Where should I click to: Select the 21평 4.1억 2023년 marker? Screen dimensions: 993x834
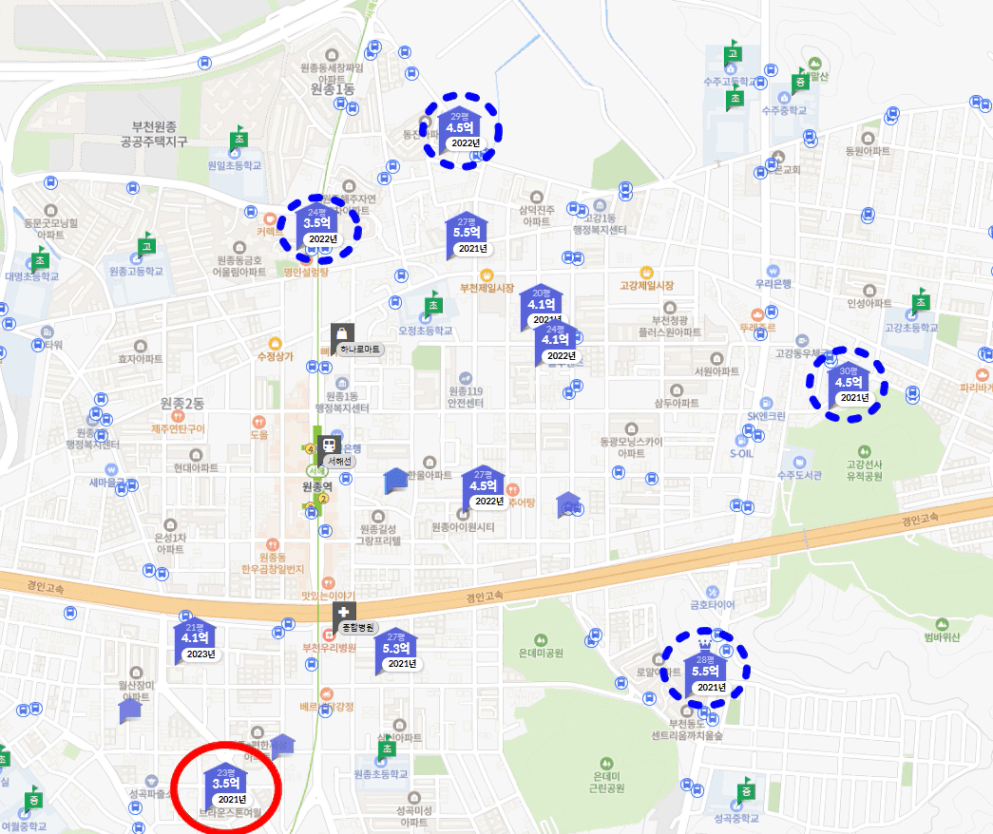[196, 641]
